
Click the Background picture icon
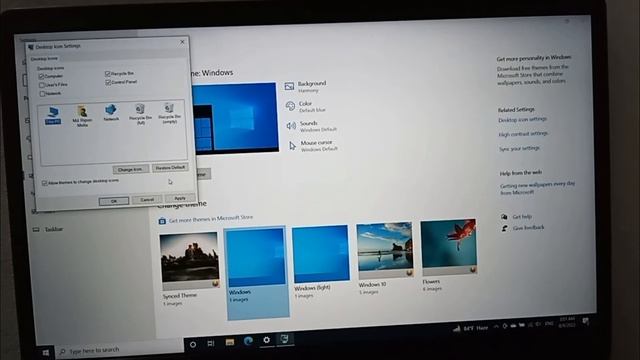click(289, 86)
